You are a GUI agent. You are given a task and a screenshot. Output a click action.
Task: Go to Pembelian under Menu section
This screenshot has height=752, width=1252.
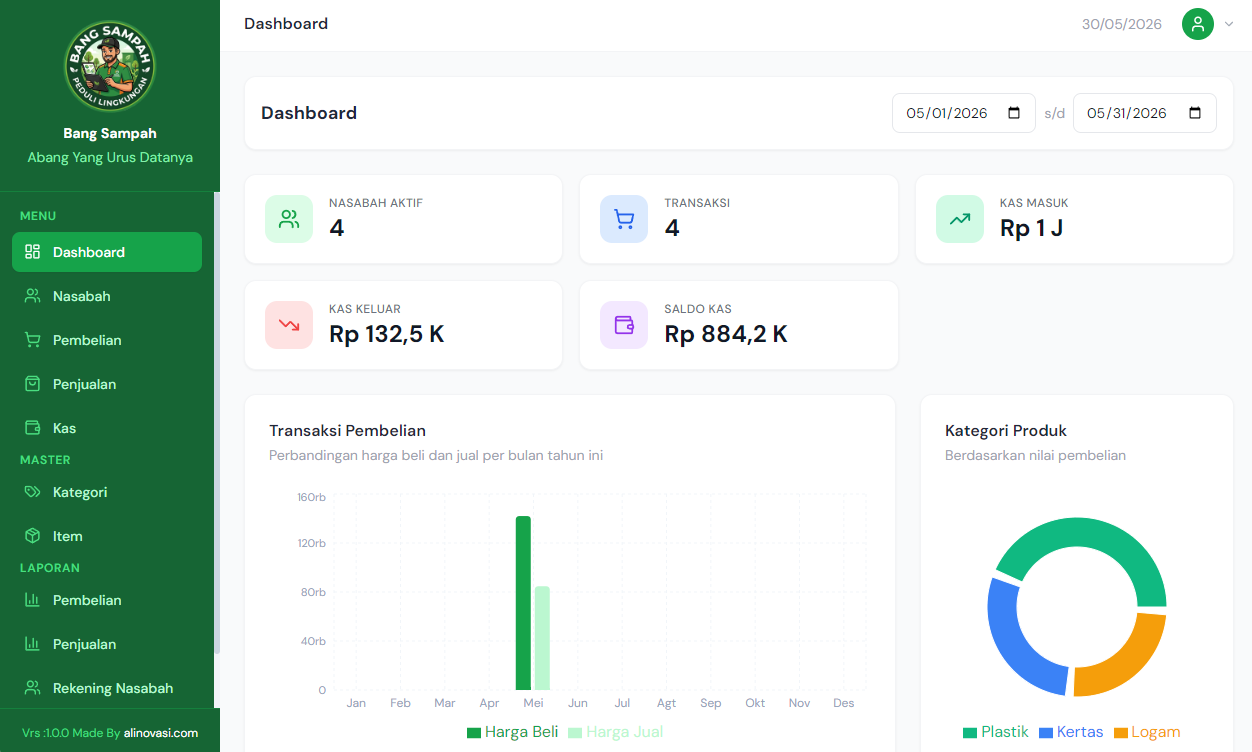tap(107, 340)
